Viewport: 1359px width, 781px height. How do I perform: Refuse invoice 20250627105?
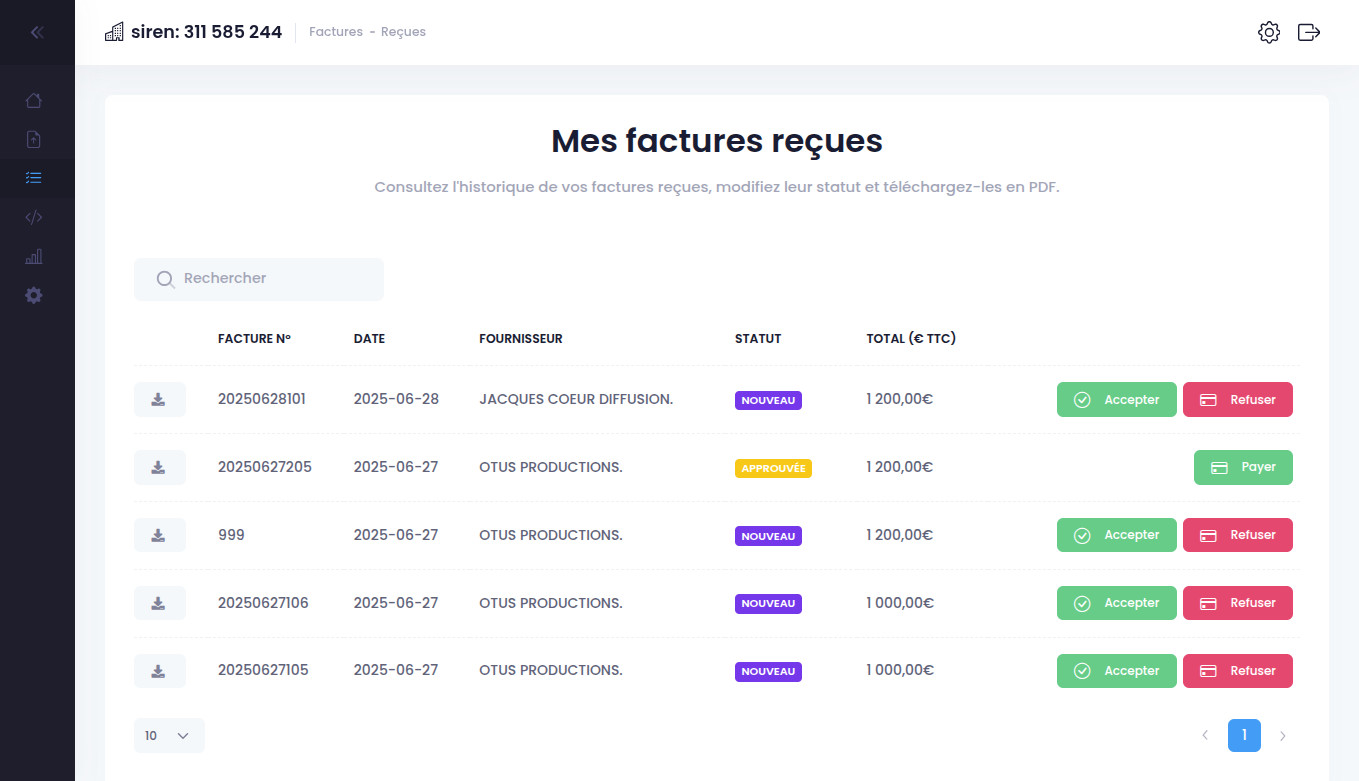[x=1238, y=670]
